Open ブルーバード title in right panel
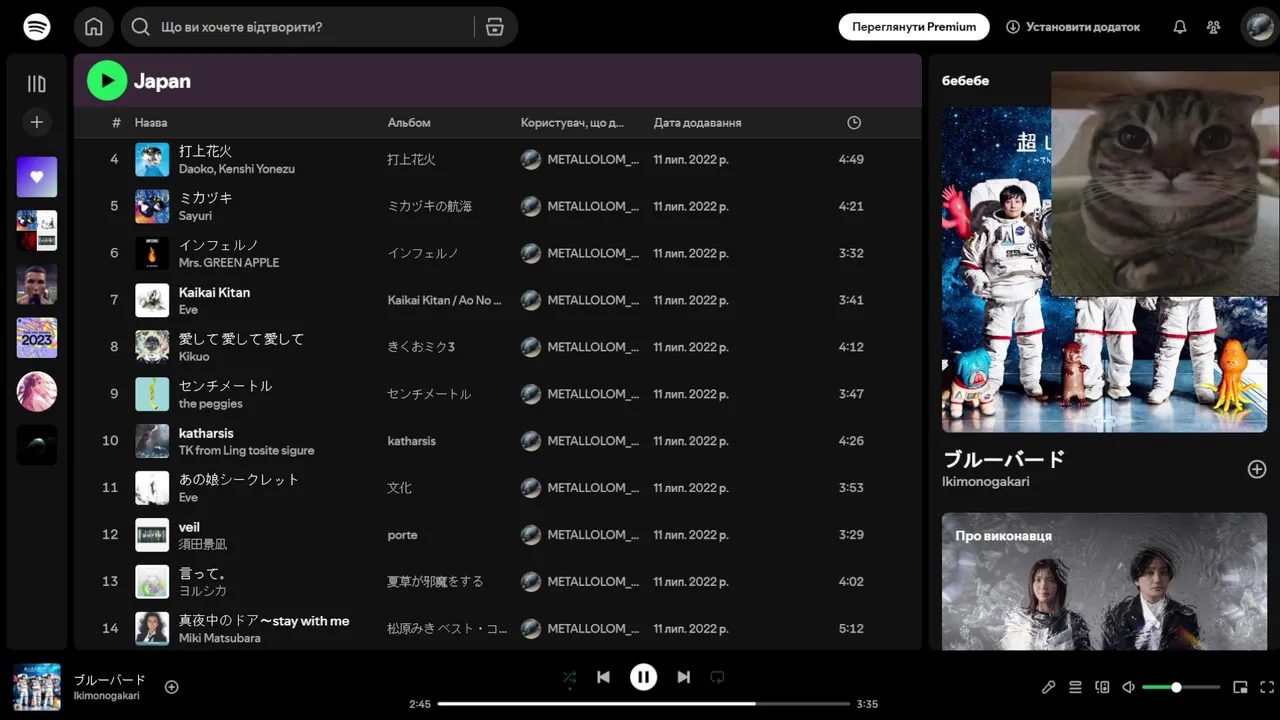1280x720 pixels. pyautogui.click(x=1005, y=459)
